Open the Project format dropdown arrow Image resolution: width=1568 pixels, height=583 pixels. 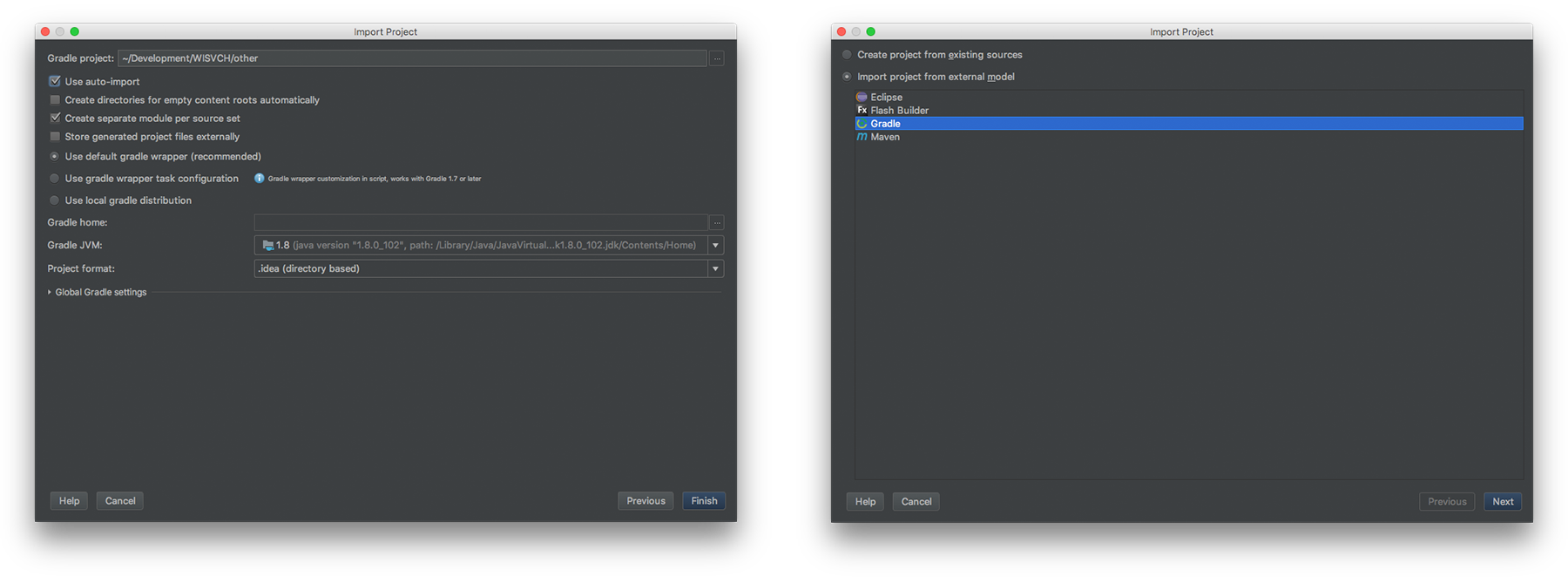point(715,268)
